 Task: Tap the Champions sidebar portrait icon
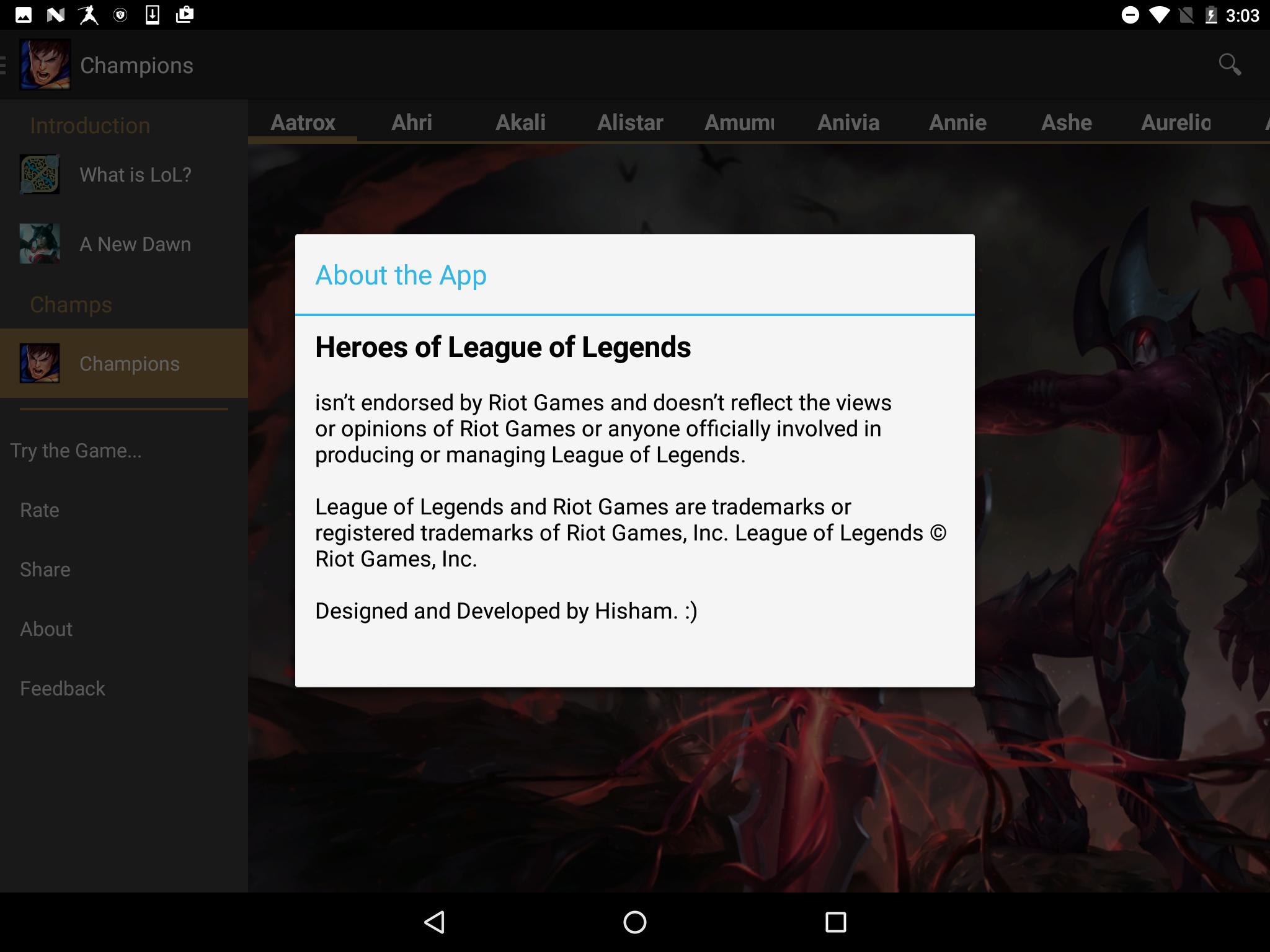[x=40, y=363]
